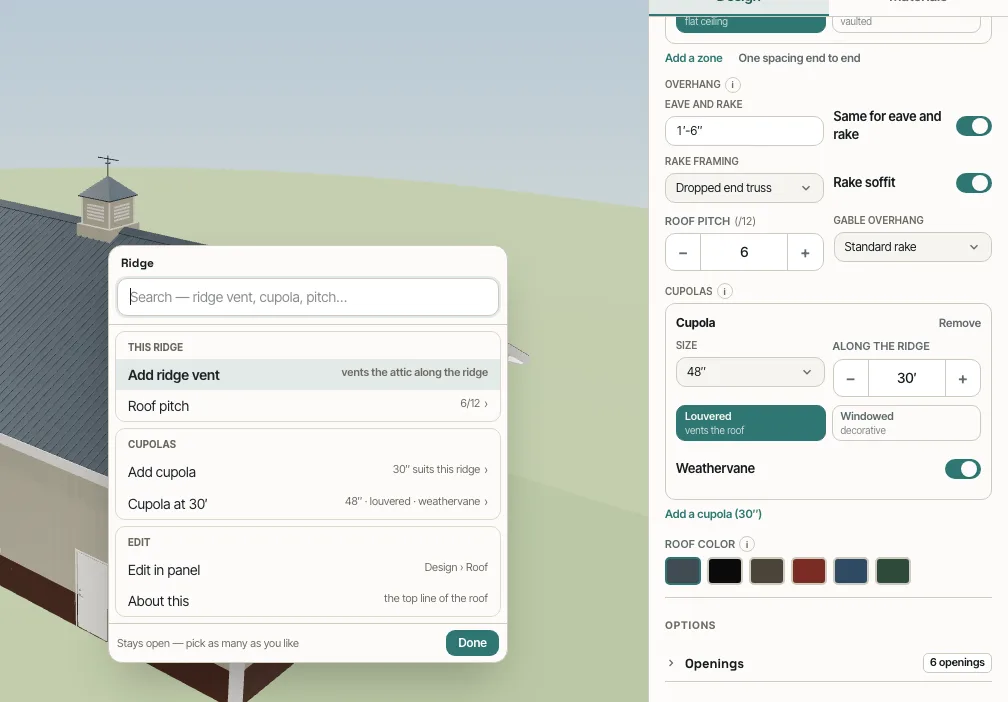Select the flat ceiling option
The image size is (1008, 702).
click(x=750, y=22)
